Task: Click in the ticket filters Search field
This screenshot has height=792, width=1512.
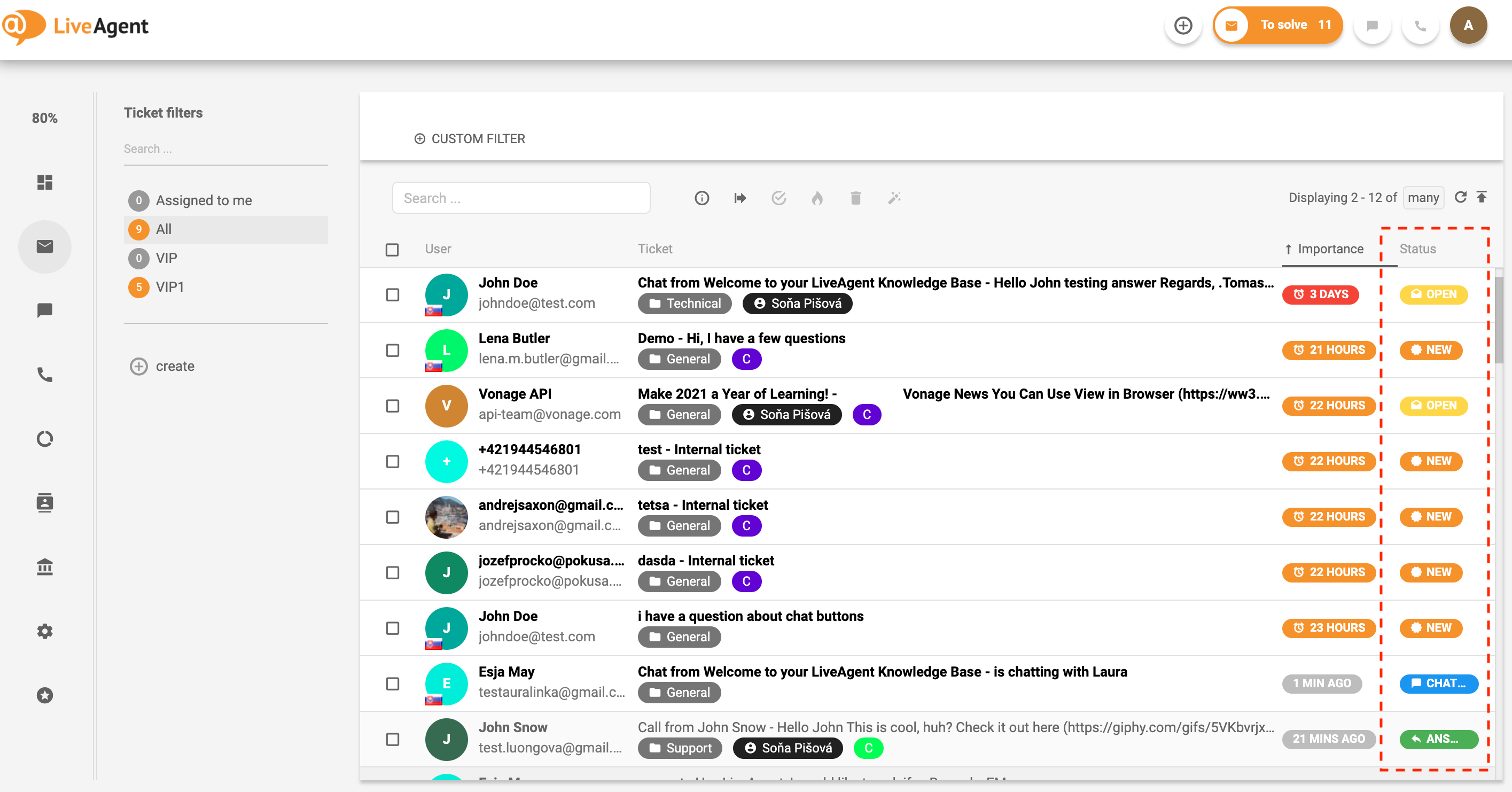Action: pos(225,149)
